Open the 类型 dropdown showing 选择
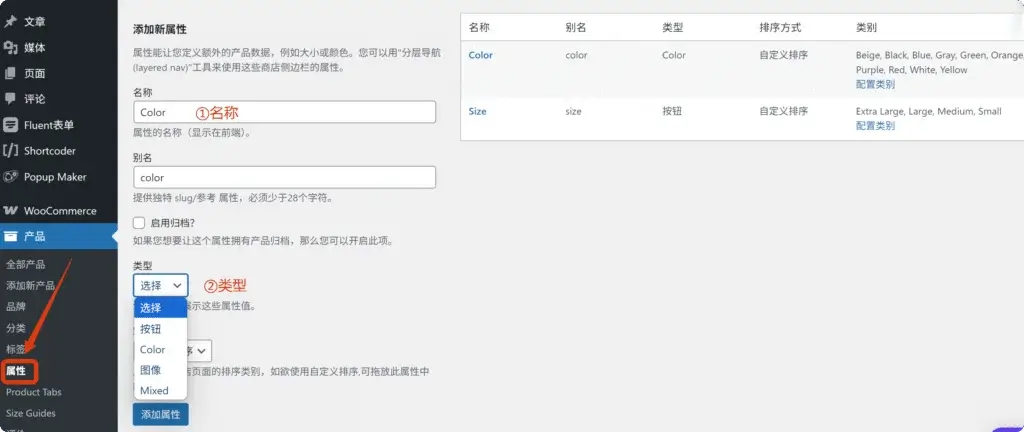 tap(160, 285)
